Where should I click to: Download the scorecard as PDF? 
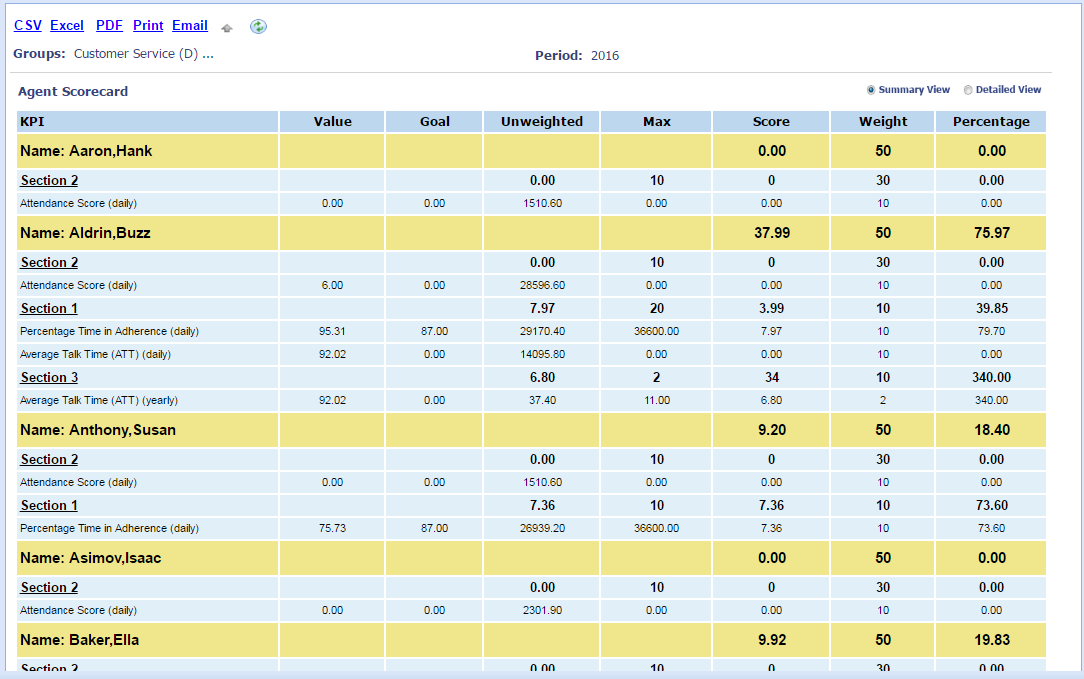point(109,26)
